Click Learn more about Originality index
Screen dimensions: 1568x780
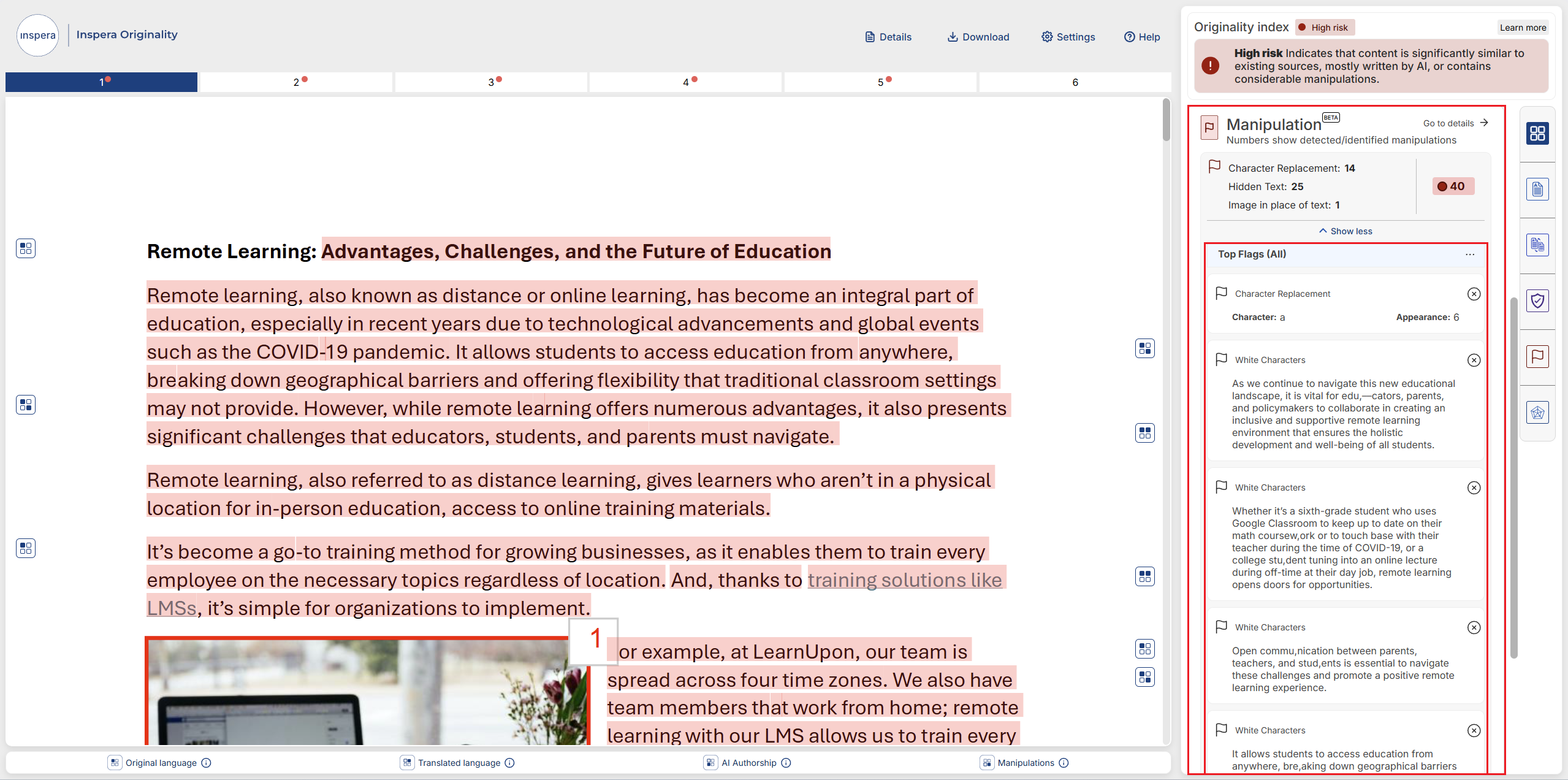click(x=1523, y=28)
